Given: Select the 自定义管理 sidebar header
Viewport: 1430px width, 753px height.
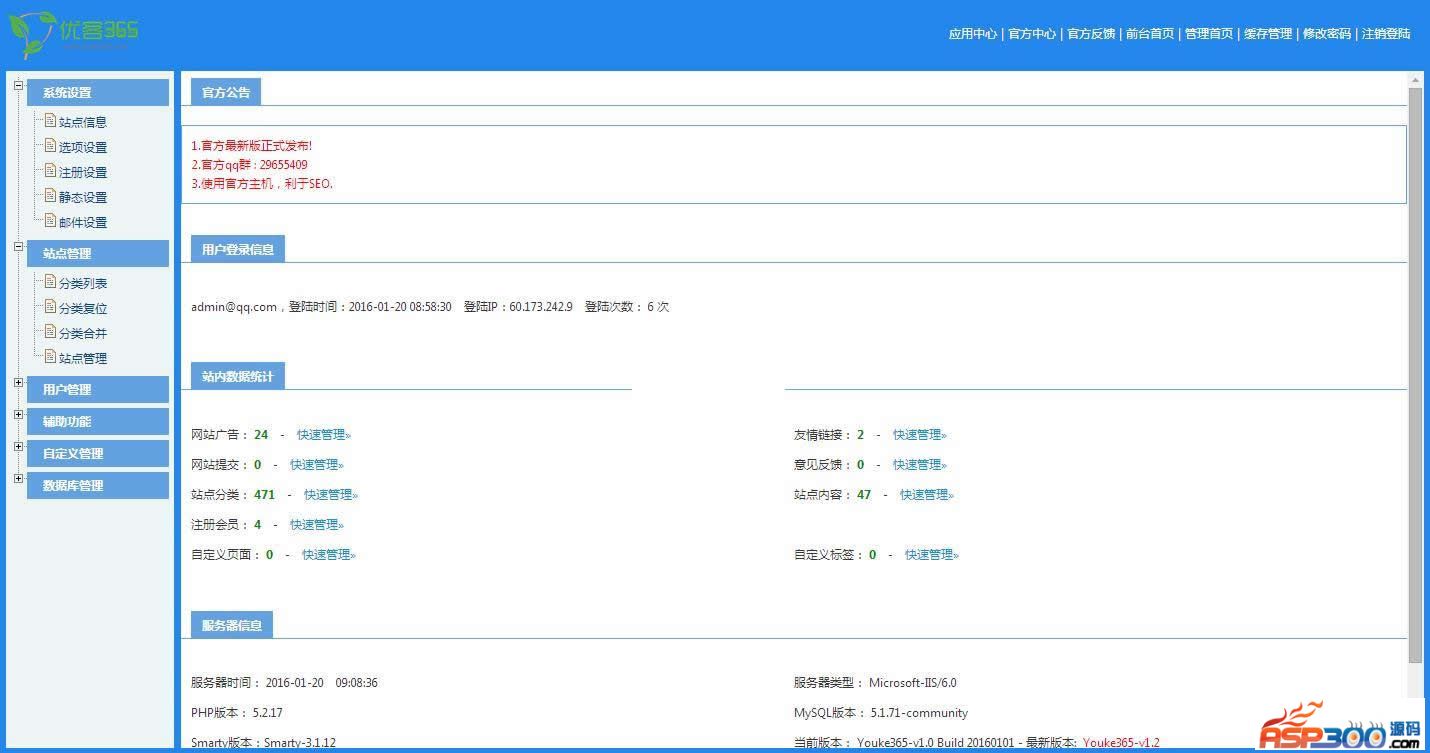Looking at the screenshot, I should pos(98,453).
